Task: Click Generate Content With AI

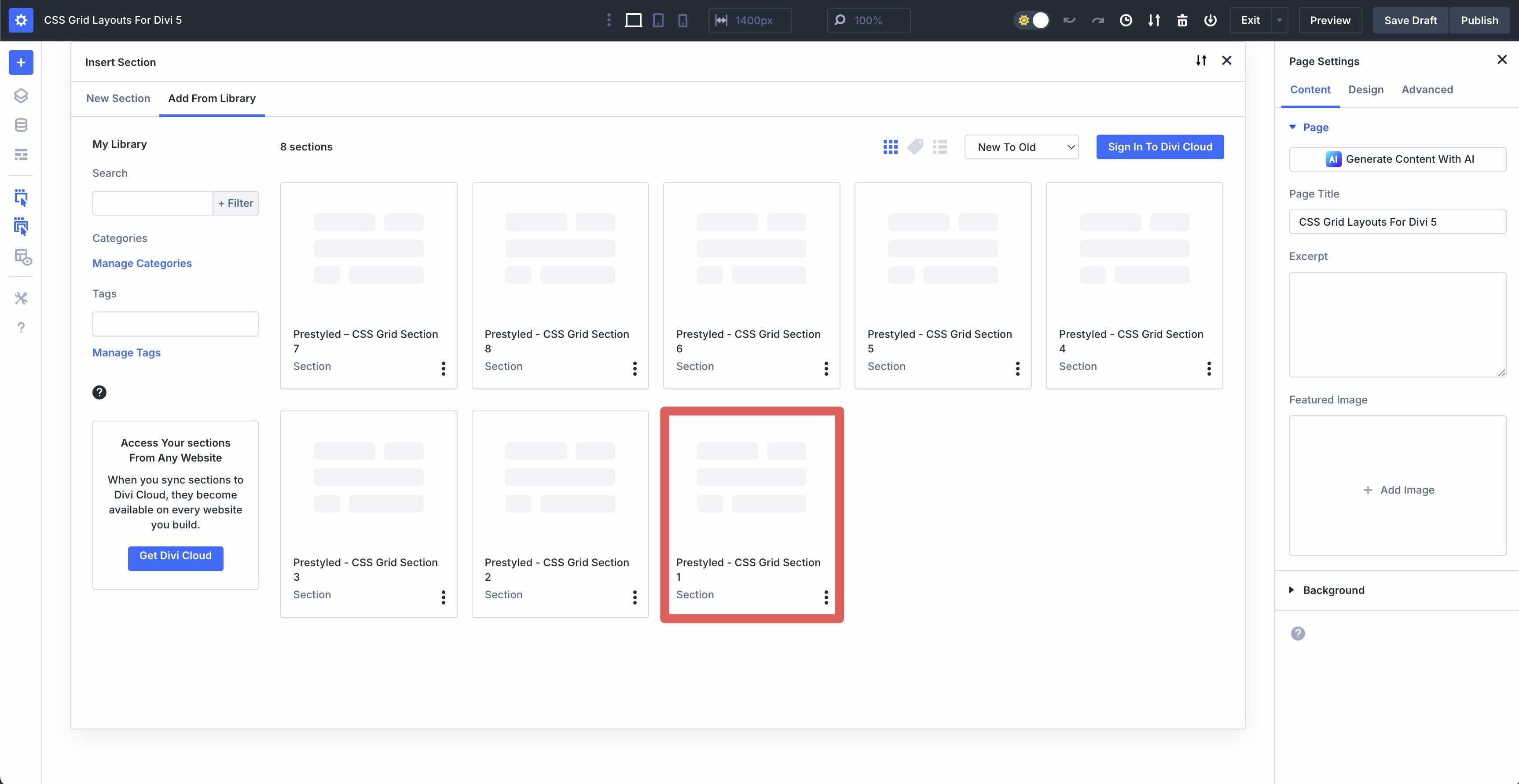Action: coord(1398,158)
